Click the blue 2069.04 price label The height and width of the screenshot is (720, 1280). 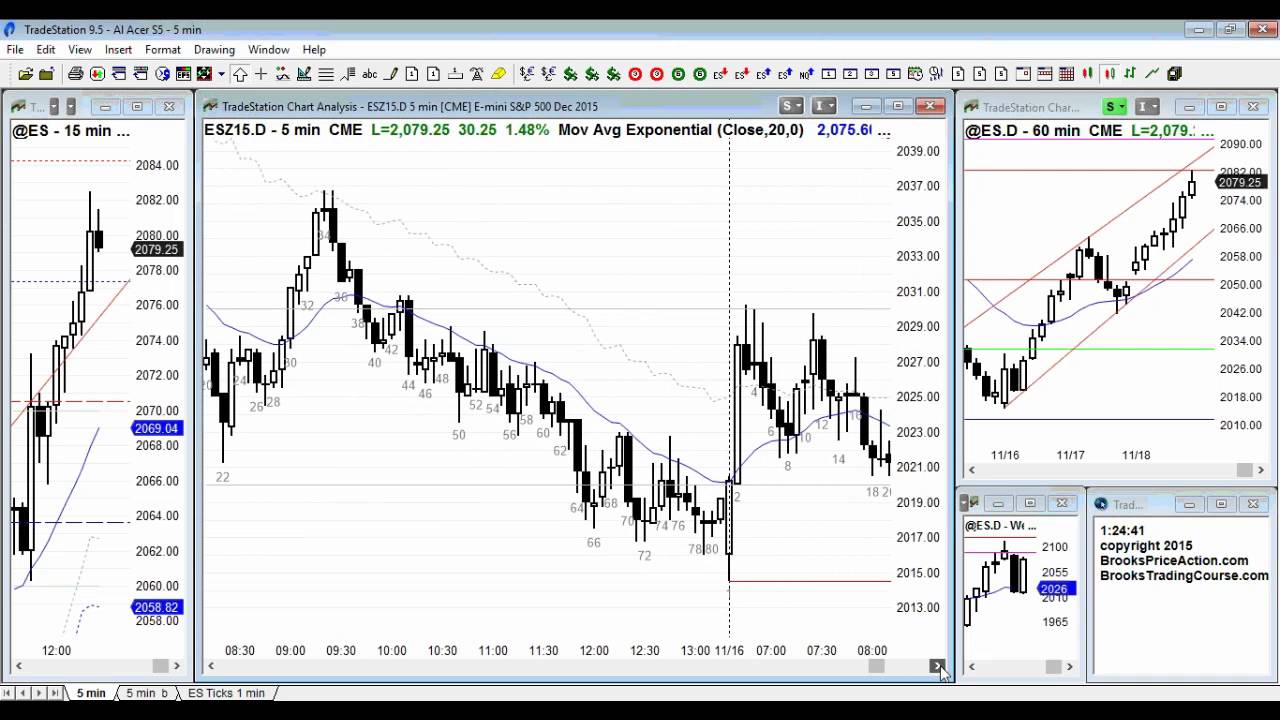(155, 429)
